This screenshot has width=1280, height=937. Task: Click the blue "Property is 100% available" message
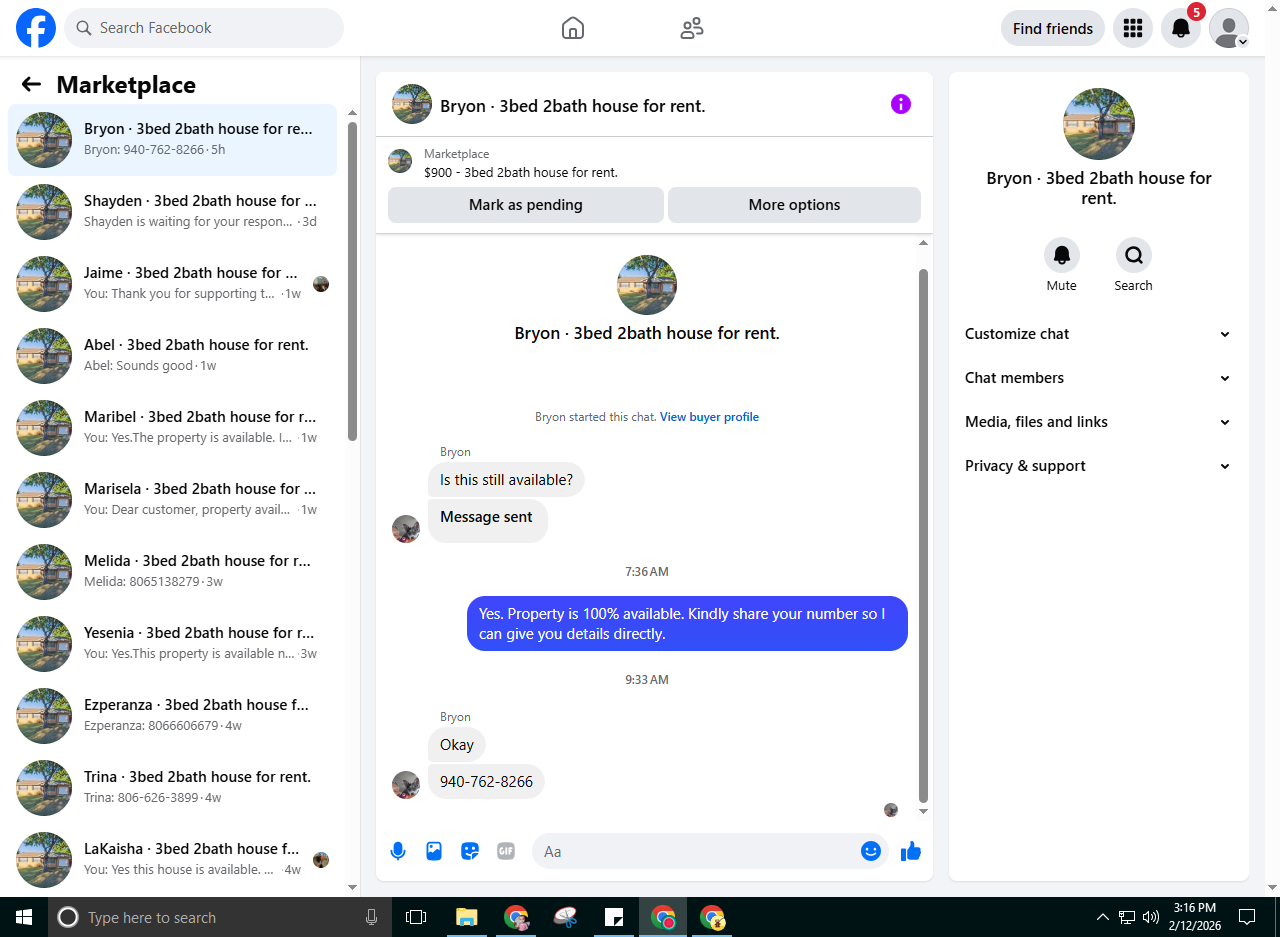coord(688,624)
